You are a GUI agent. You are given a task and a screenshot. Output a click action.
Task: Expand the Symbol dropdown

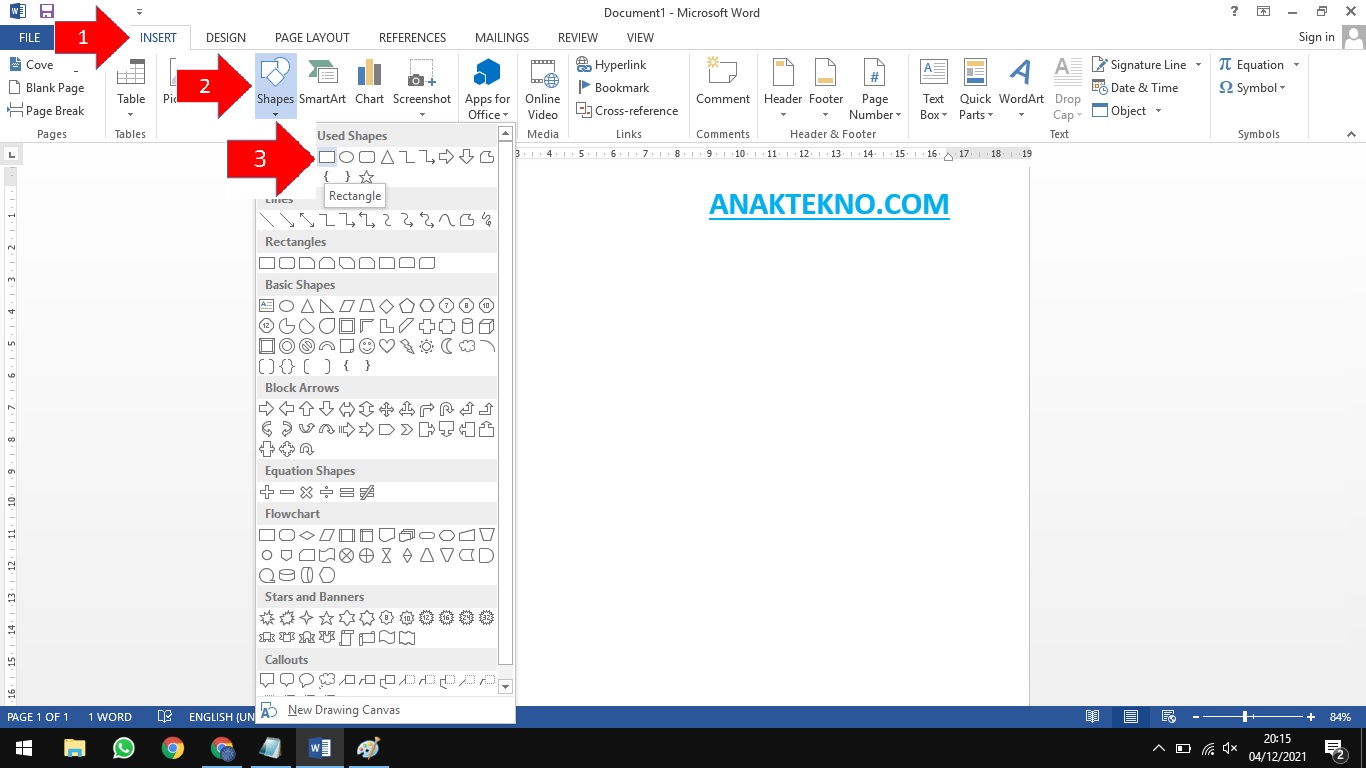[1252, 88]
